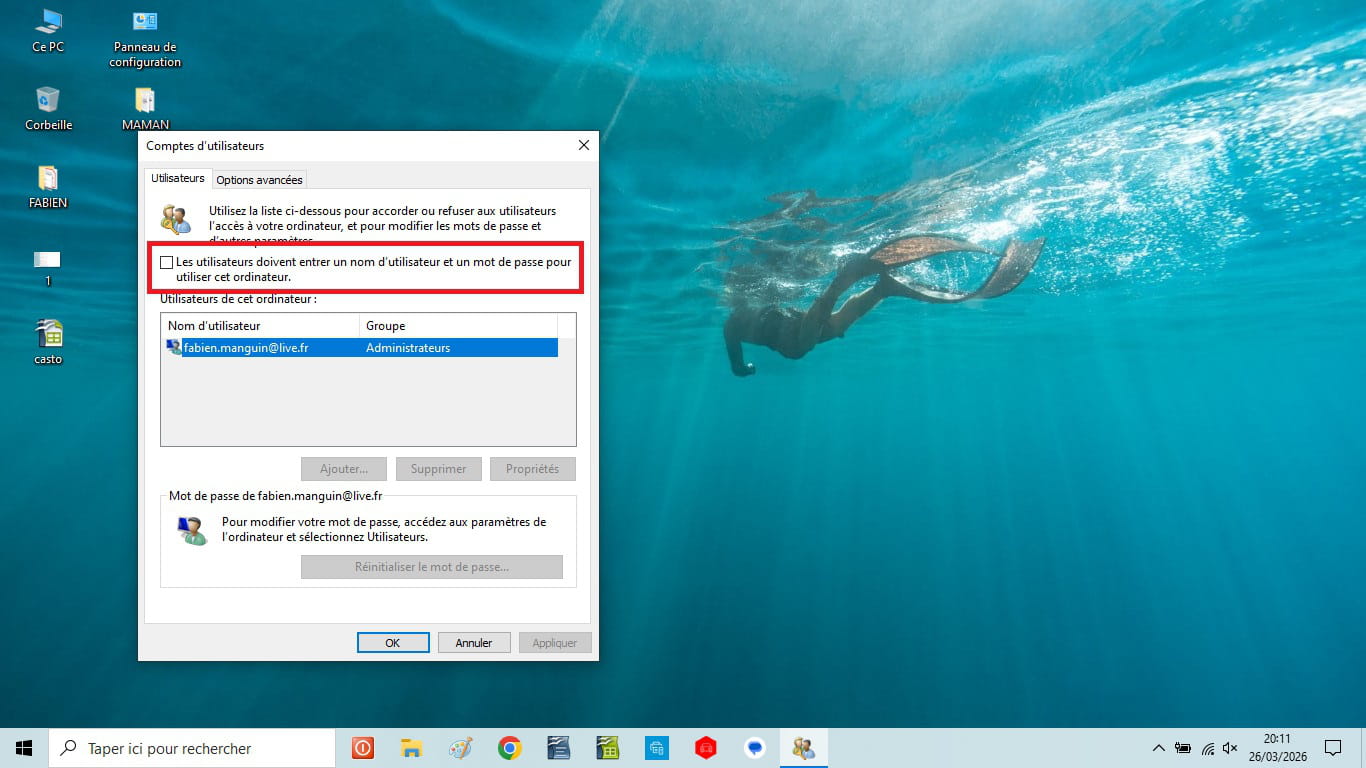Click the muted volume tray icon
1366x768 pixels.
1231,748
